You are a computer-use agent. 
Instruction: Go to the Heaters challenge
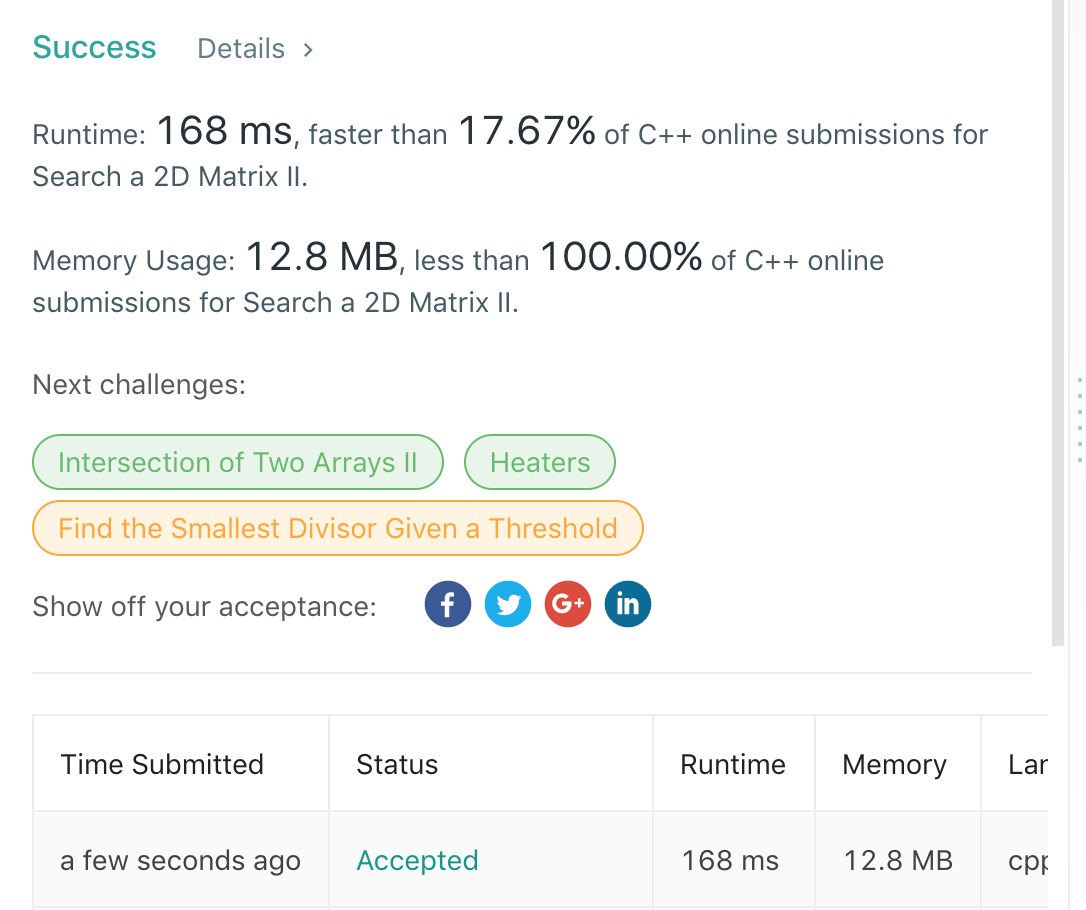click(540, 462)
